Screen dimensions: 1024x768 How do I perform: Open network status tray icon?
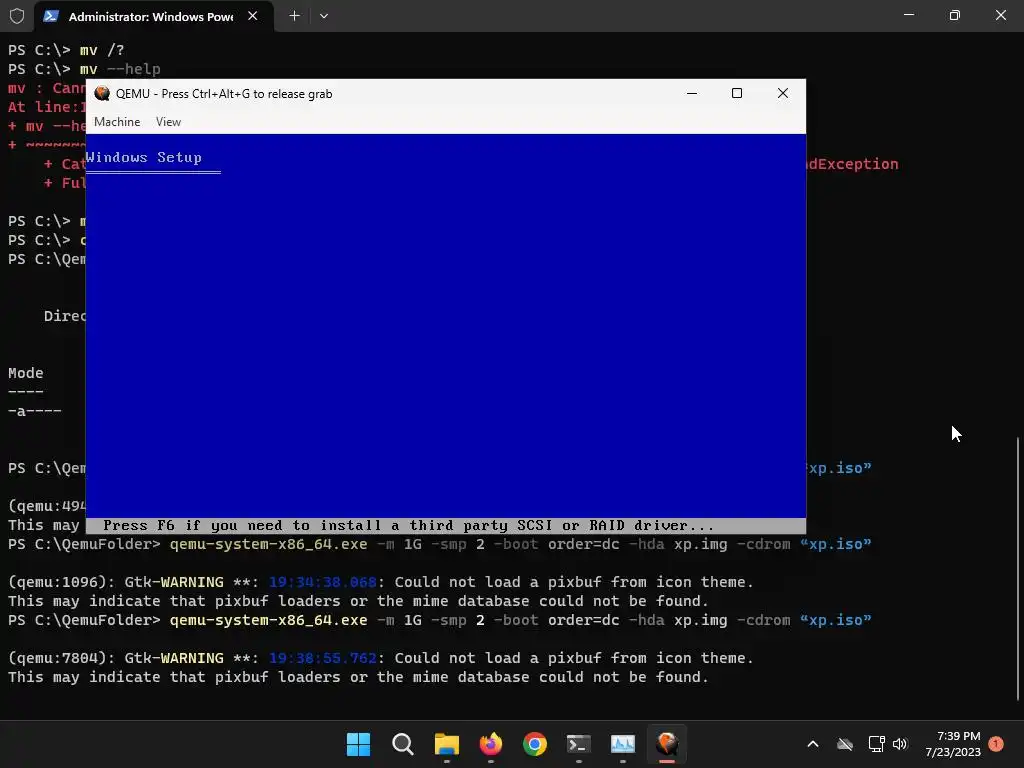876,744
